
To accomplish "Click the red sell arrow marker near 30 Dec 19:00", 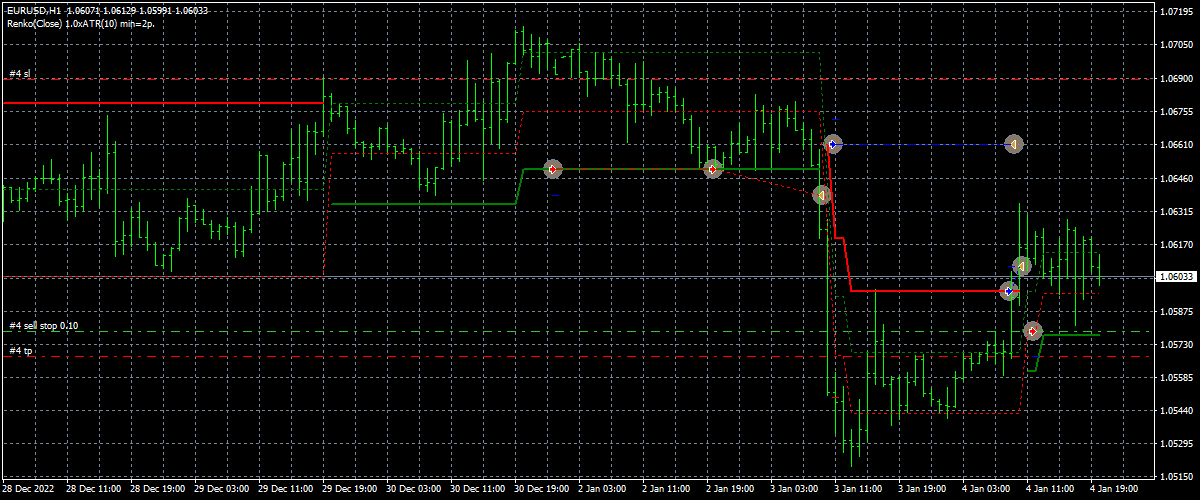I will click(553, 169).
